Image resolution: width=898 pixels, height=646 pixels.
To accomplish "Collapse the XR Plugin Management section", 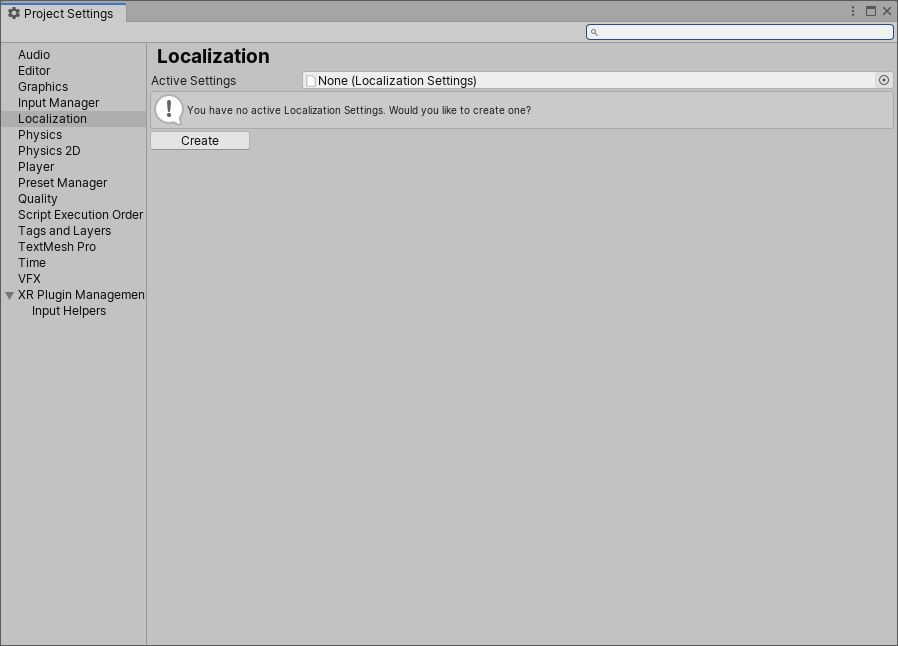I will pos(10,294).
